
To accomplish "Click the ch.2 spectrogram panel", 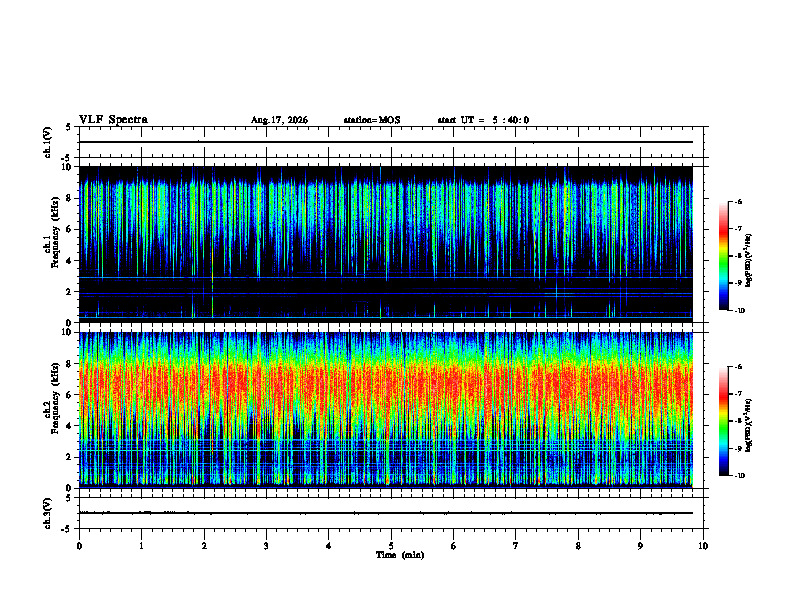I will tap(385, 410).
